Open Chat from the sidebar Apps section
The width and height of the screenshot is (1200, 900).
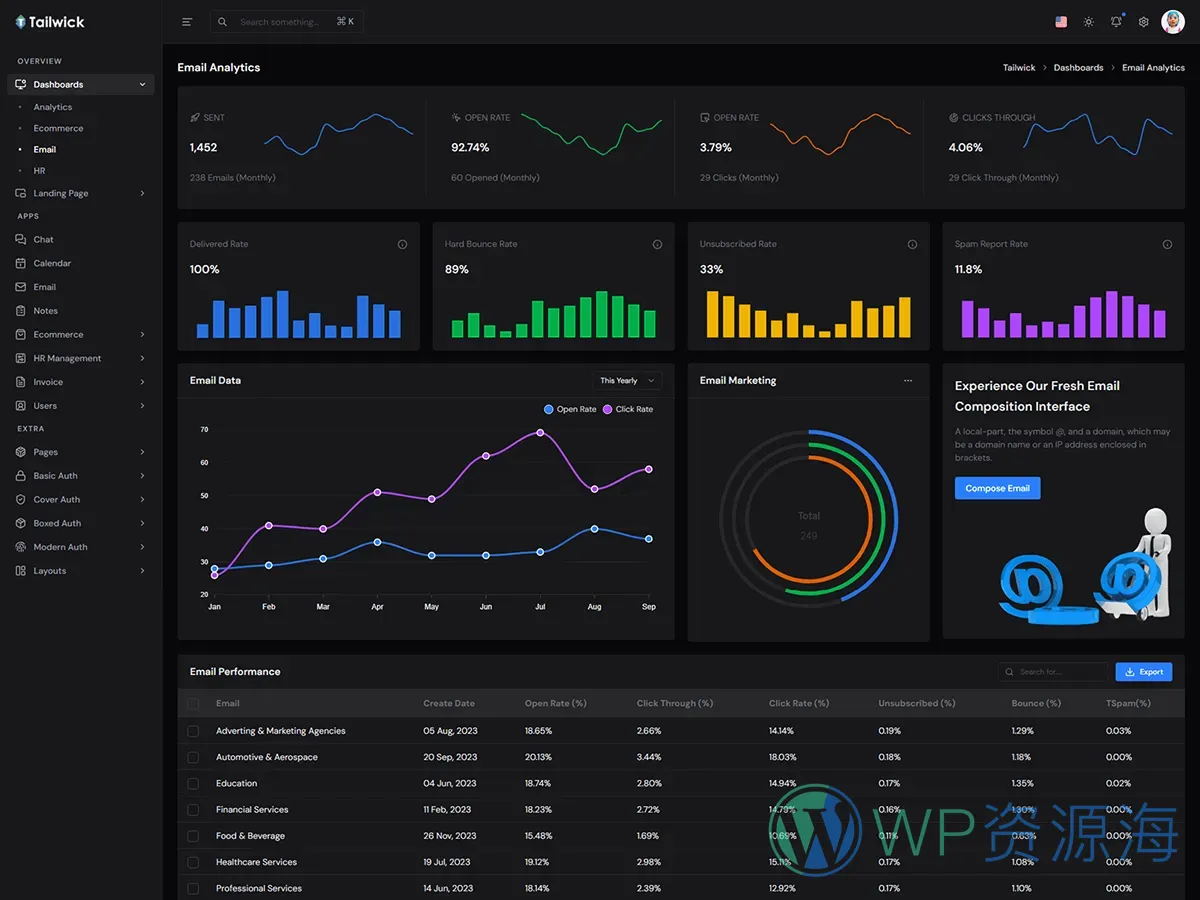coord(43,240)
